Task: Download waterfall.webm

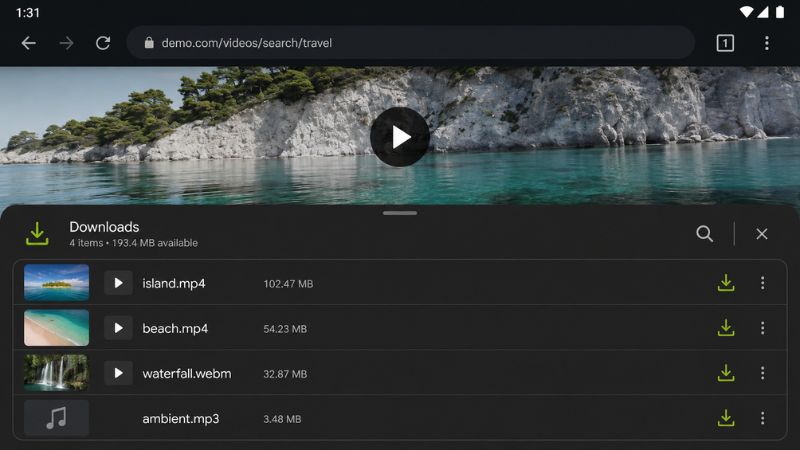Action: 726,373
